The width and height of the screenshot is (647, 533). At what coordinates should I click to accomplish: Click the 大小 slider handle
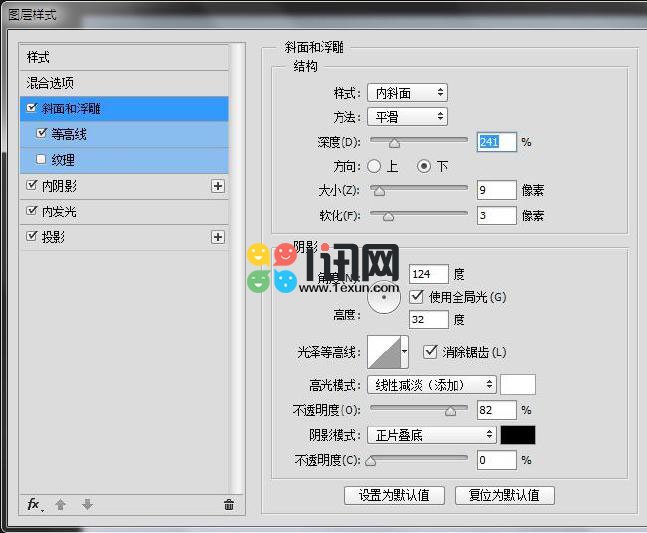point(379,191)
